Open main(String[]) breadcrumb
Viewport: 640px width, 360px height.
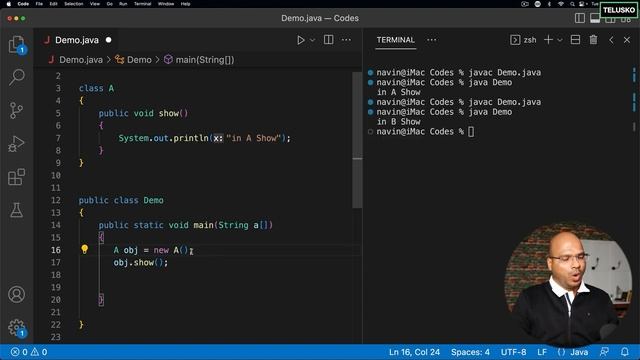pyautogui.click(x=199, y=60)
